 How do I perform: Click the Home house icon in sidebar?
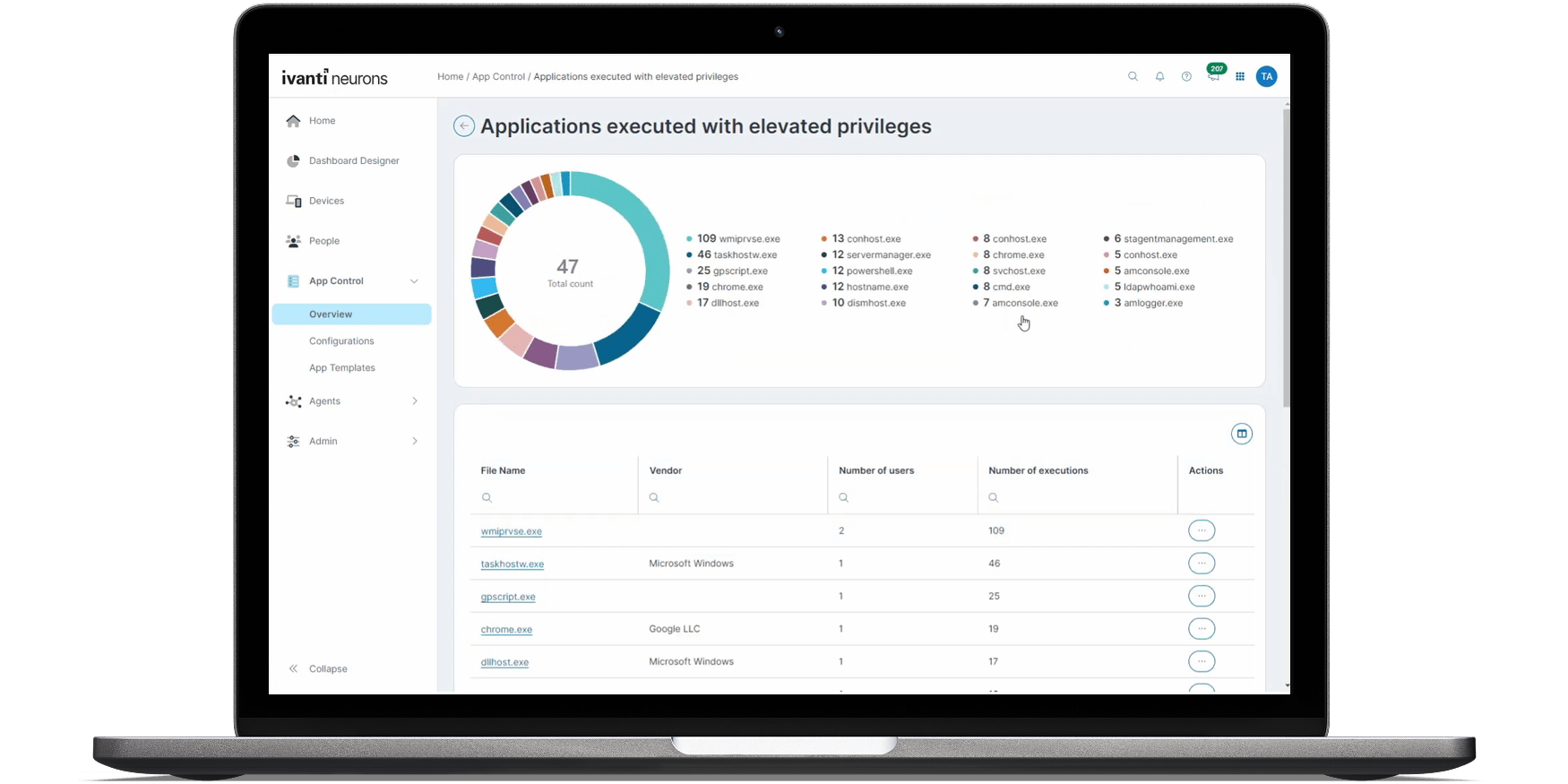click(293, 121)
